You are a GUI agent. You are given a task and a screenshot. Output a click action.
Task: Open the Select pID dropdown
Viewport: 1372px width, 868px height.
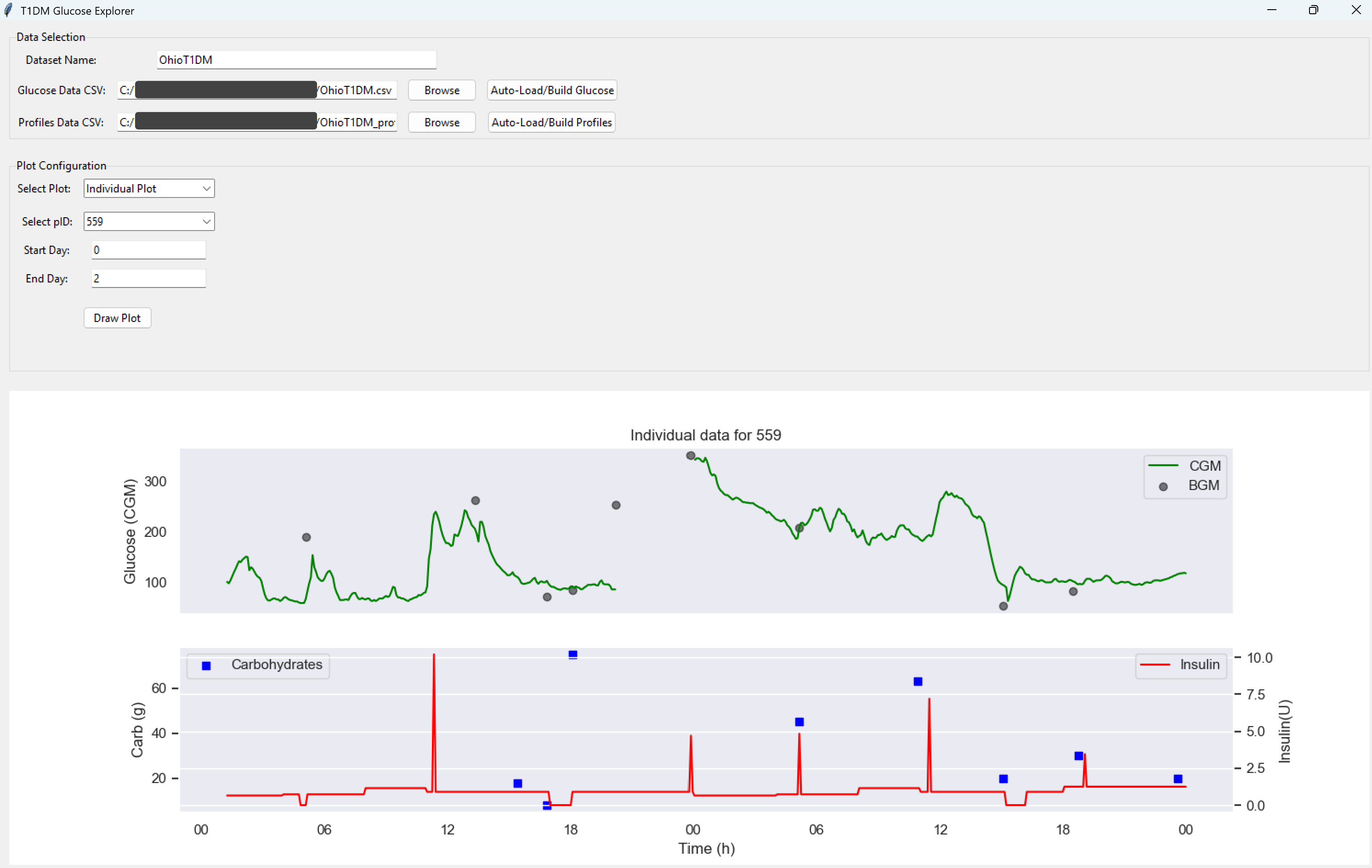[149, 221]
